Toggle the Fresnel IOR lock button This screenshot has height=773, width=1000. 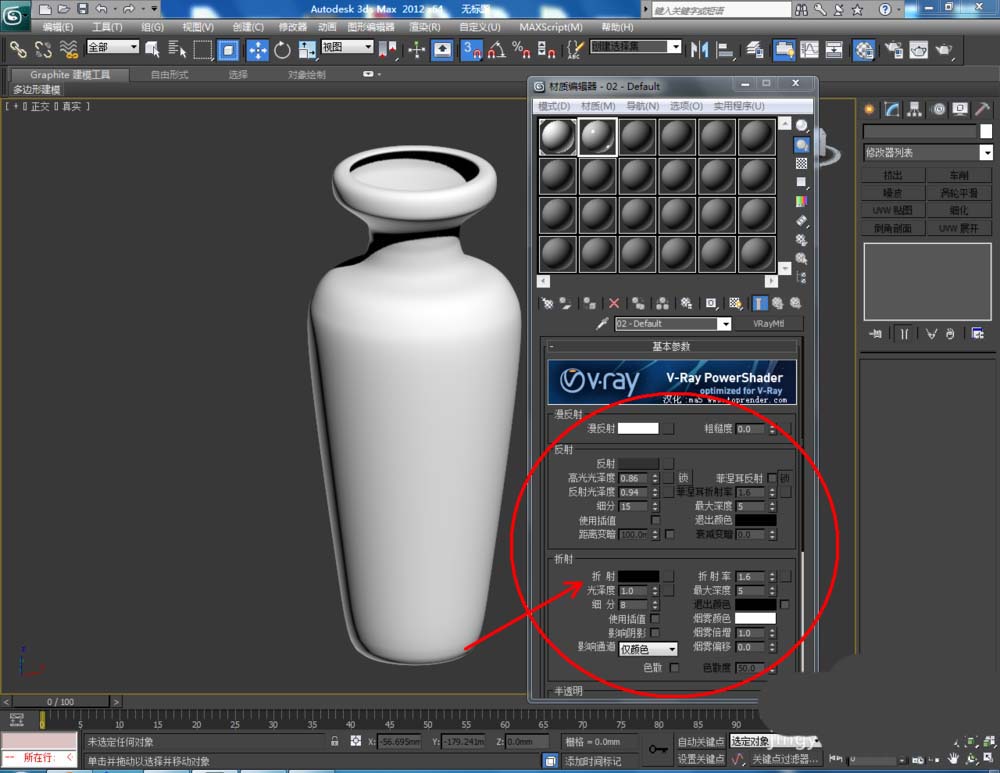click(785, 478)
